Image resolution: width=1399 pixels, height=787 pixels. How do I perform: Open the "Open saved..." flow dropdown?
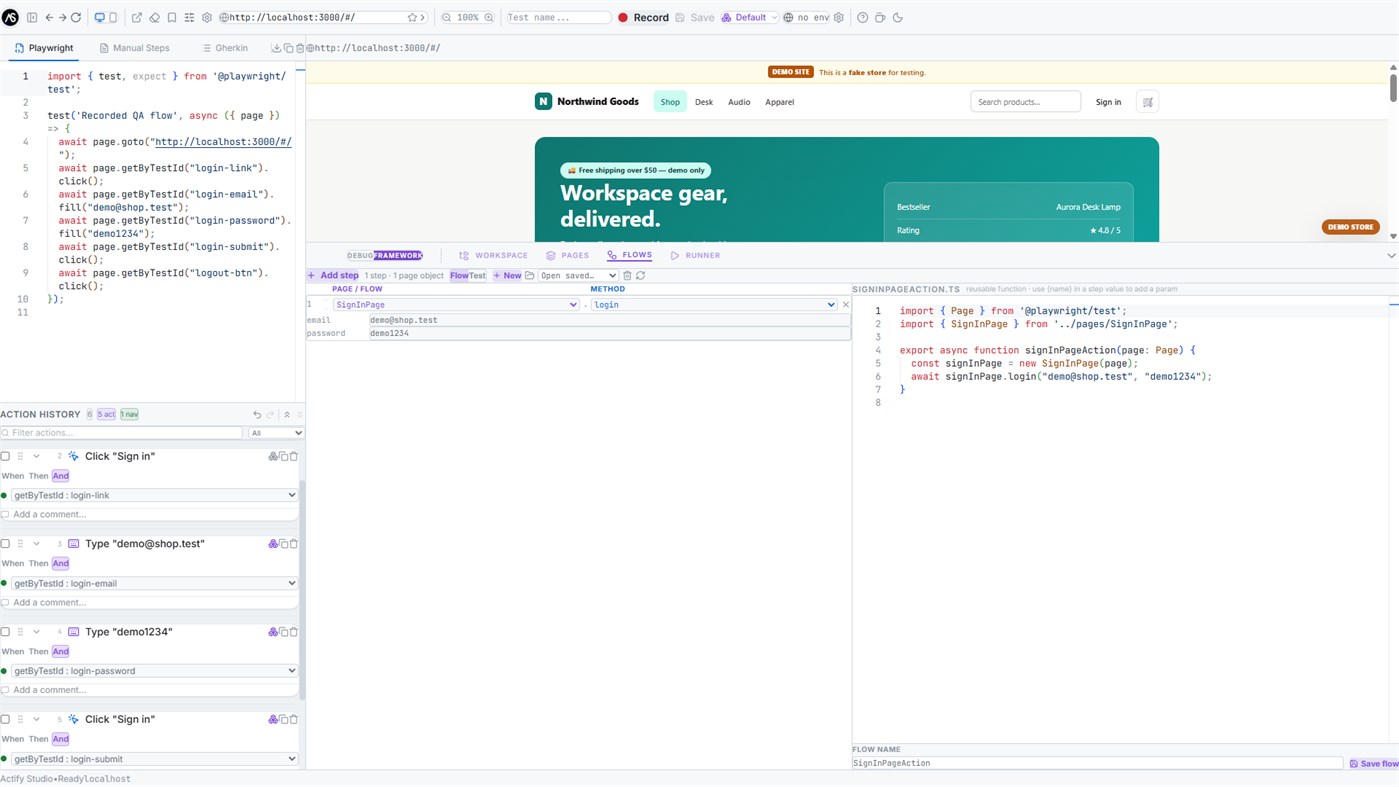coord(578,275)
